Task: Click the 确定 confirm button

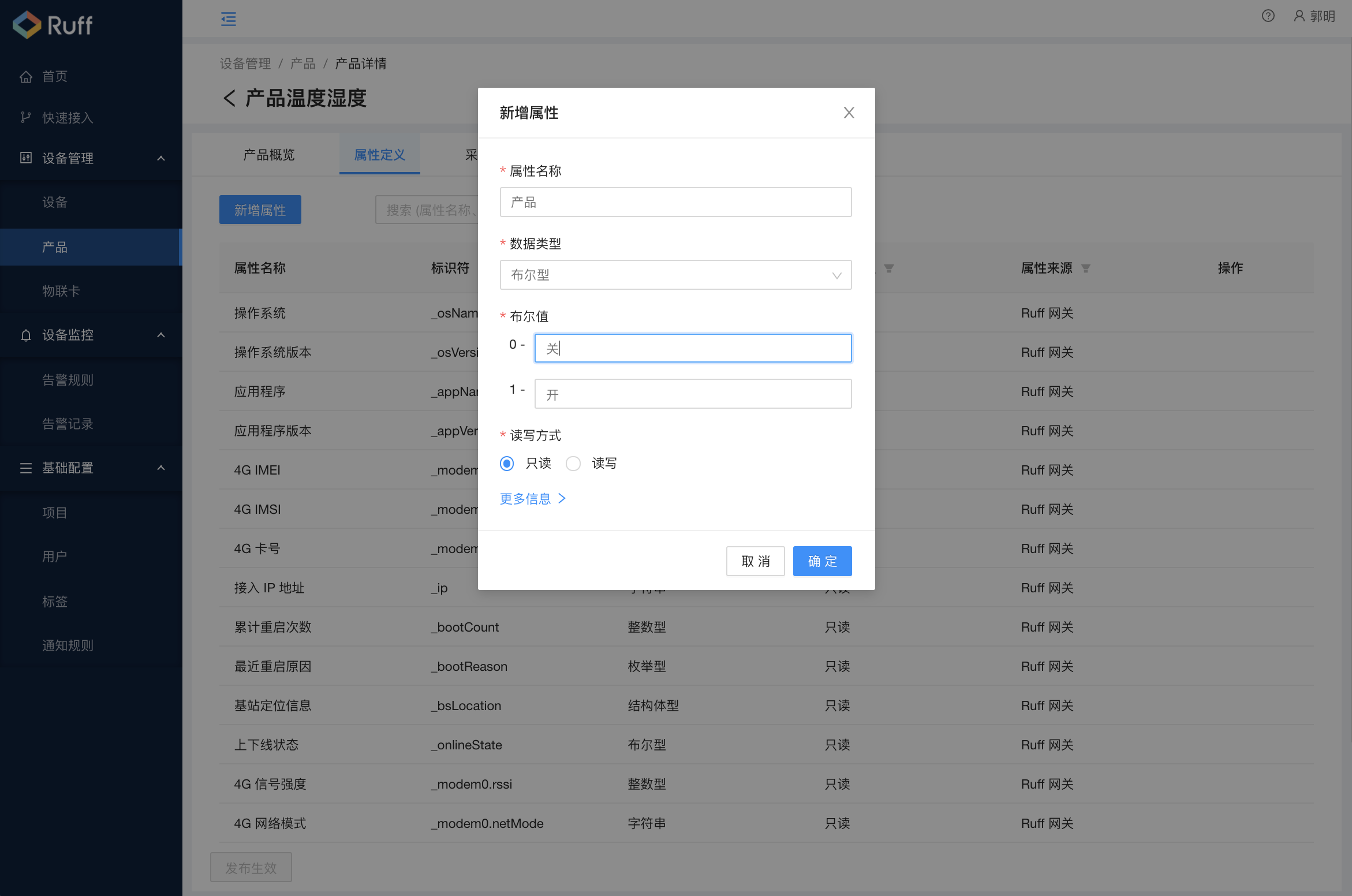Action: [x=822, y=561]
